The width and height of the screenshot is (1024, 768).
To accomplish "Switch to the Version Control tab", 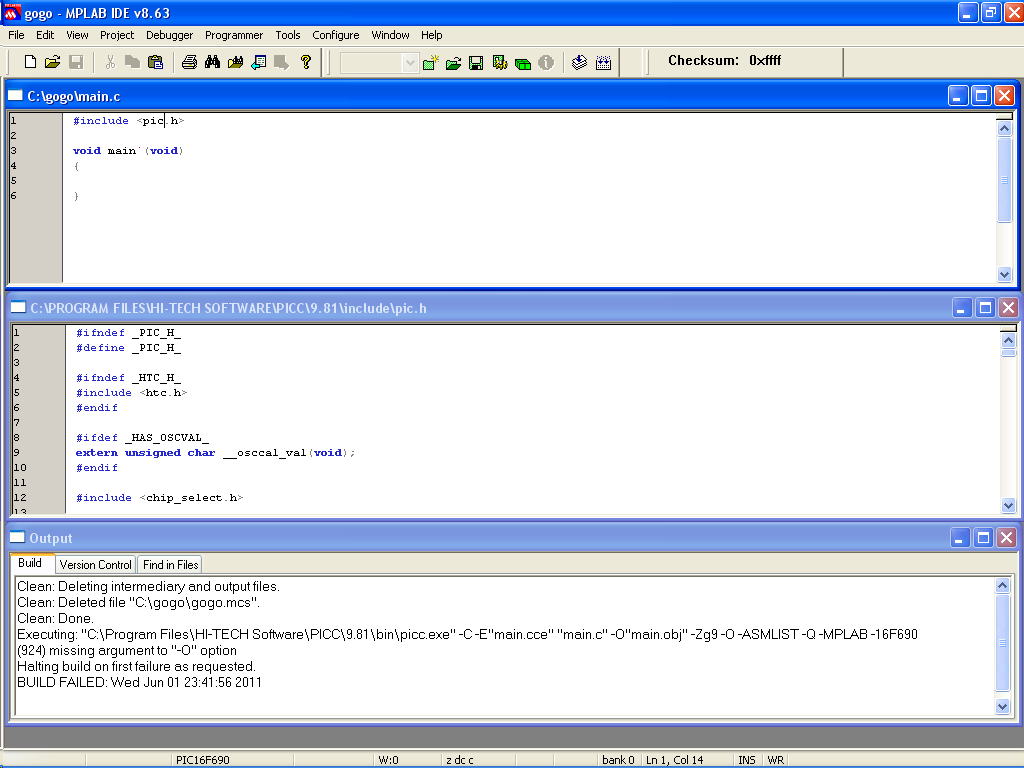I will point(95,565).
